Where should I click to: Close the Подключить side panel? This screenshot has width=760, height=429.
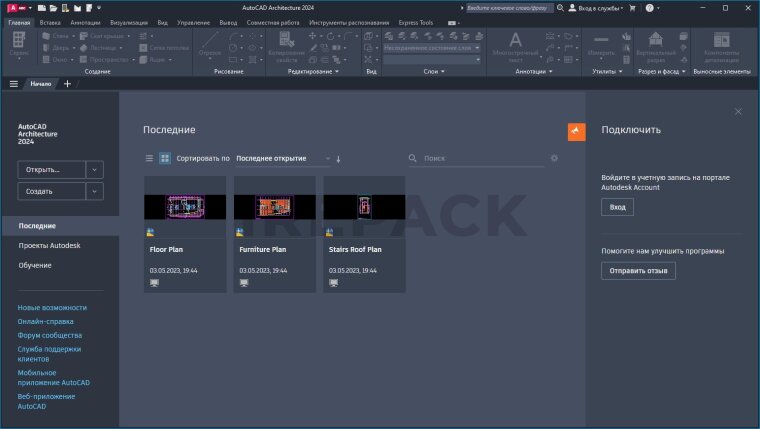[738, 112]
